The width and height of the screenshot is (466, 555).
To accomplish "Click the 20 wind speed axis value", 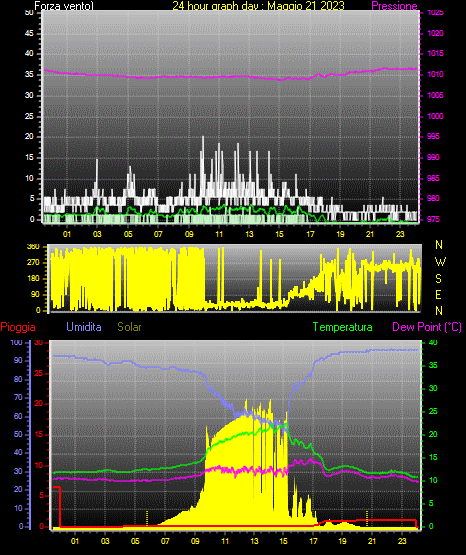I will (x=29, y=137).
